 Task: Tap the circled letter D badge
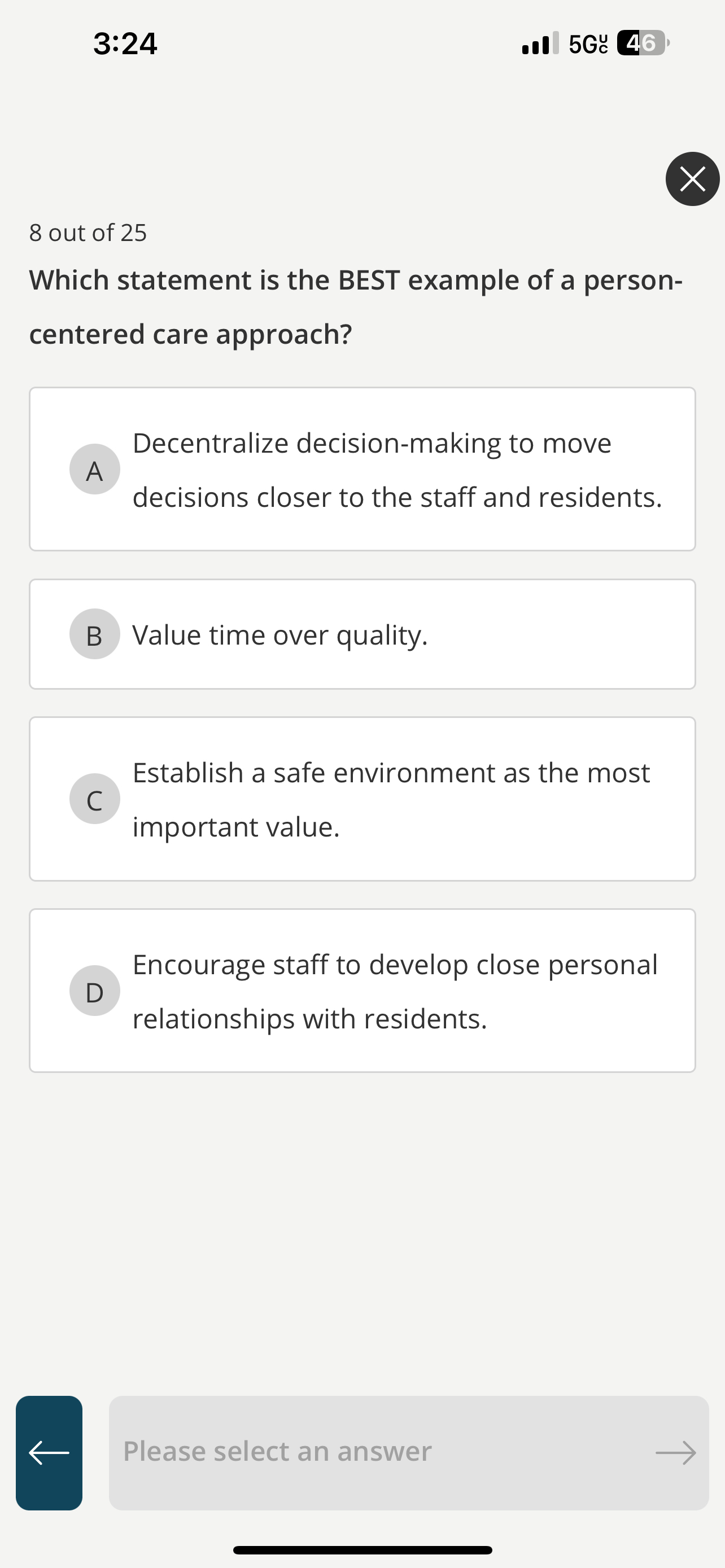pos(94,991)
